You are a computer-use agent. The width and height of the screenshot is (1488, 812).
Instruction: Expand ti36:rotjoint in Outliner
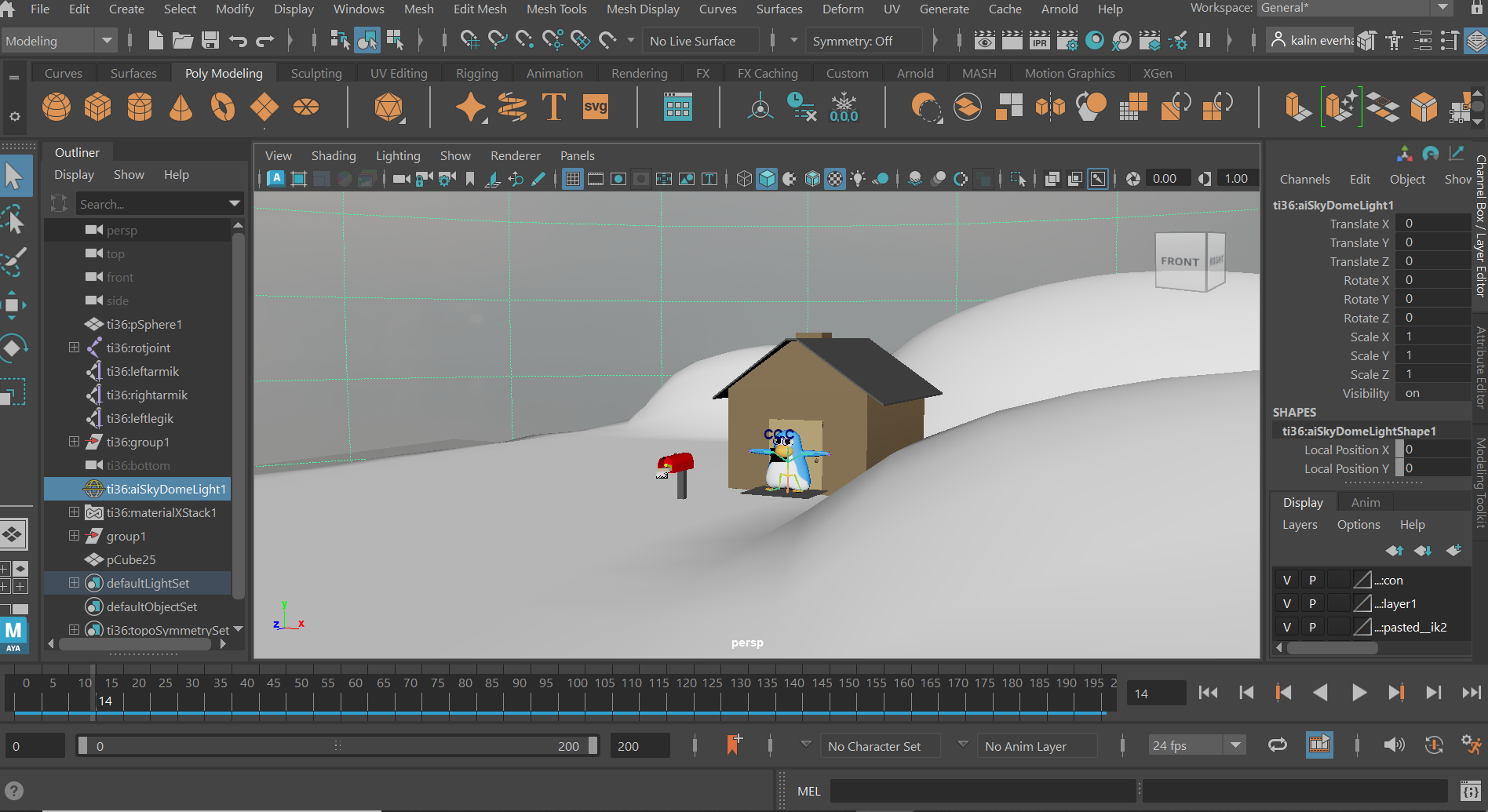point(74,347)
